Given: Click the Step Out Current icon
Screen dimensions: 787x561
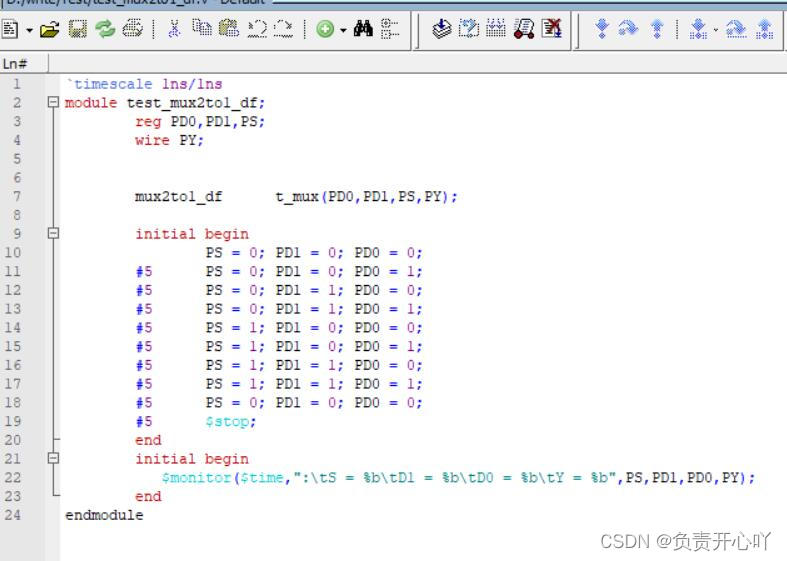Looking at the screenshot, I should point(764,29).
